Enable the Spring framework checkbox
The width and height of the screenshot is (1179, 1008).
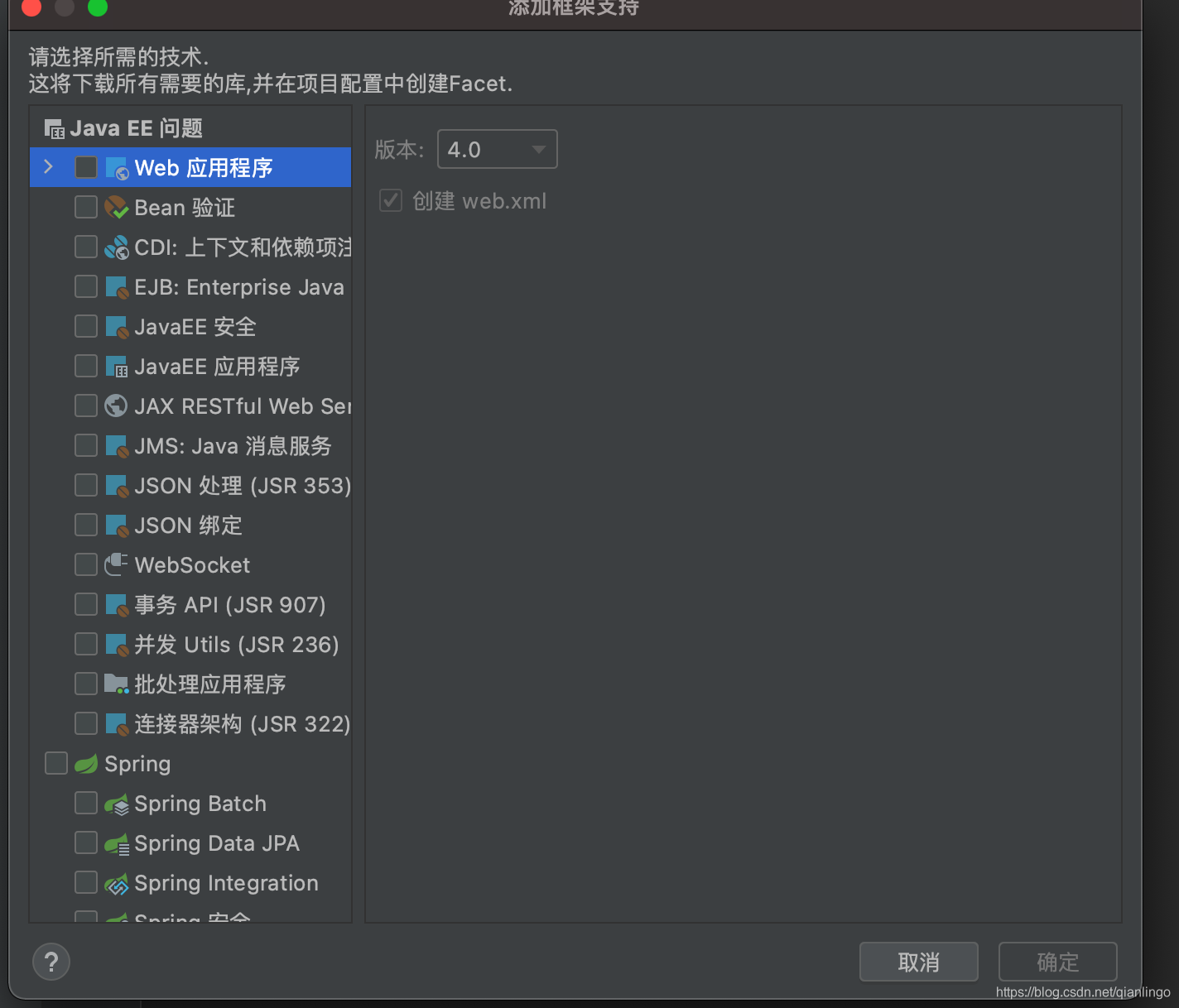[x=56, y=764]
